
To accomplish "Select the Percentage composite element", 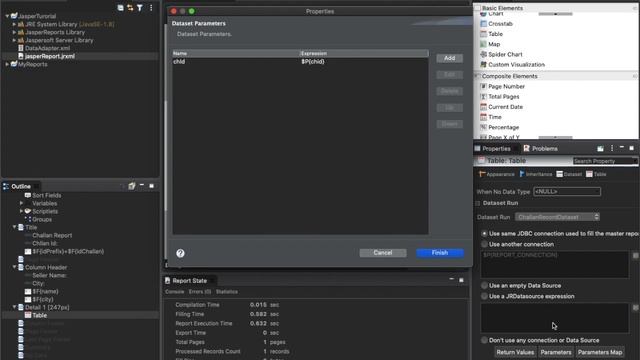I will [504, 127].
